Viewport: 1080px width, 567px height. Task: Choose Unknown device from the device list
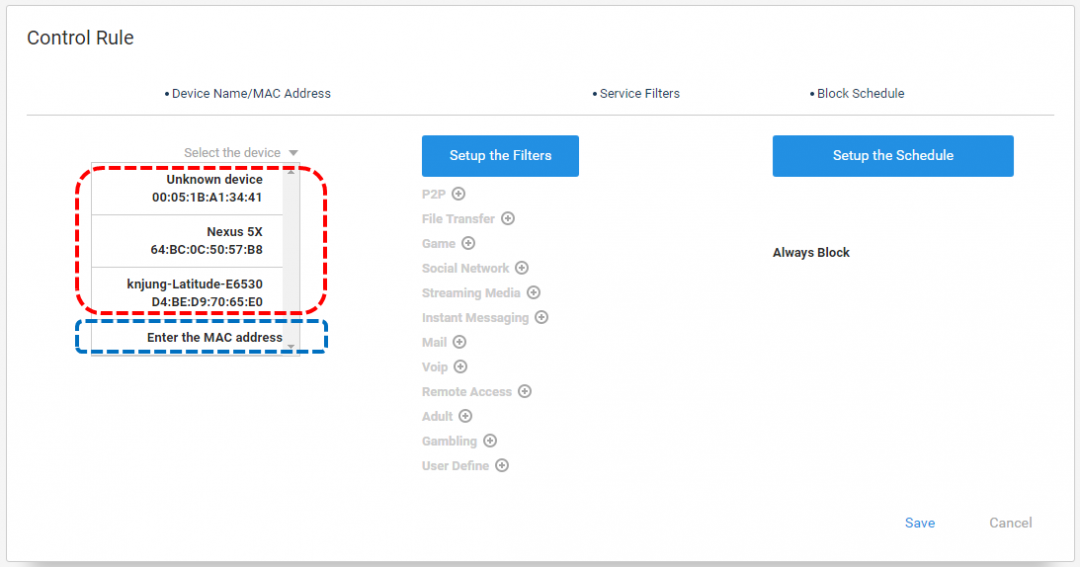tap(187, 188)
